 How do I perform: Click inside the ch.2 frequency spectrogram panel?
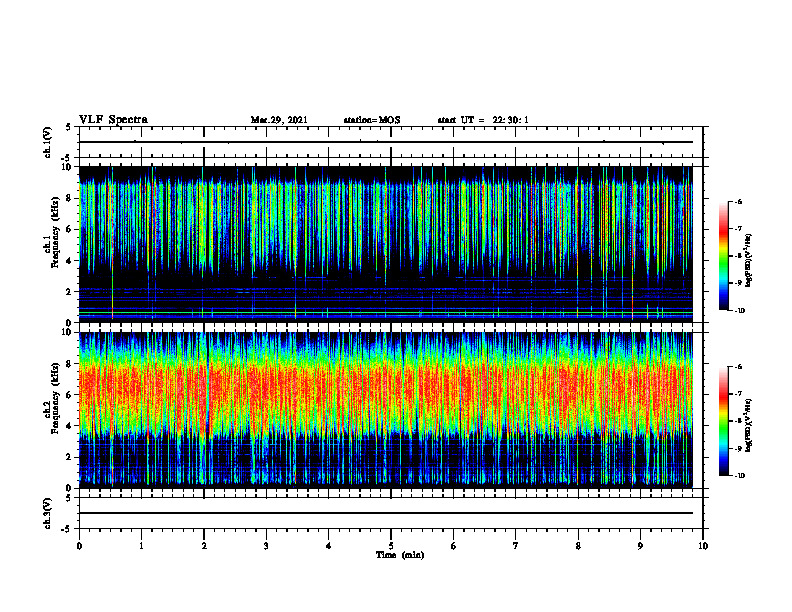click(386, 410)
